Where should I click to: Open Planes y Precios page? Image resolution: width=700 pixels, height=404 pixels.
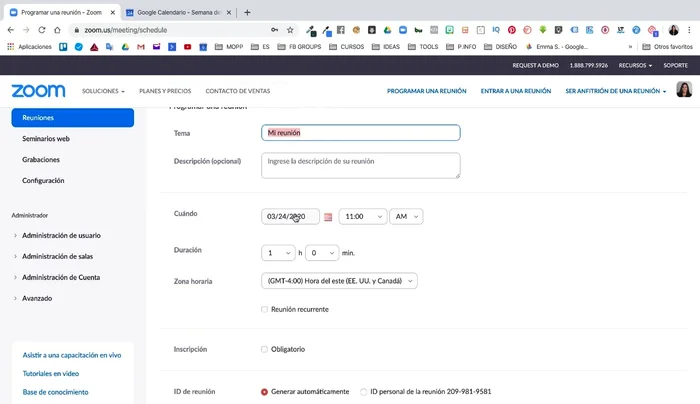[x=165, y=91]
